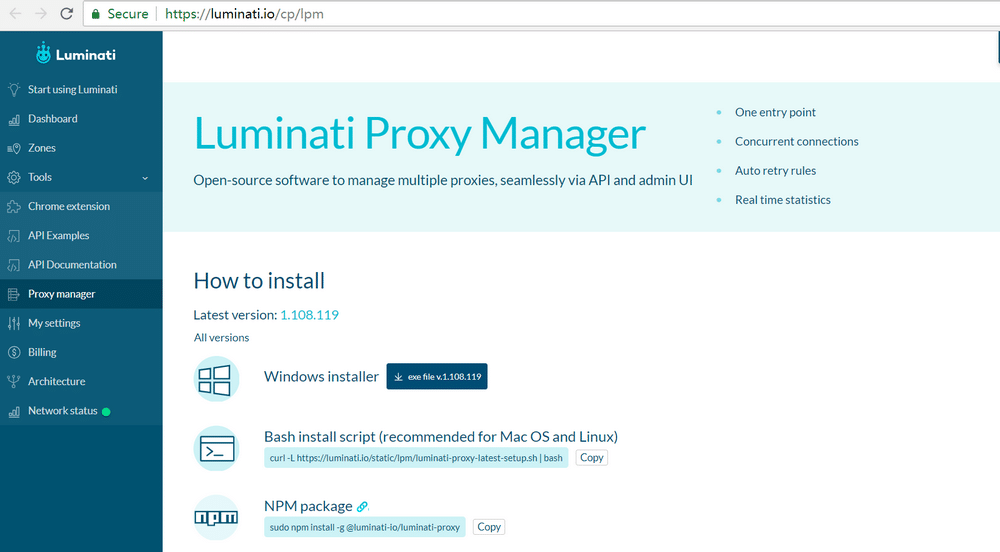Viewport: 1000px width, 552px height.
Task: Click the API Examples code icon
Action: point(14,236)
